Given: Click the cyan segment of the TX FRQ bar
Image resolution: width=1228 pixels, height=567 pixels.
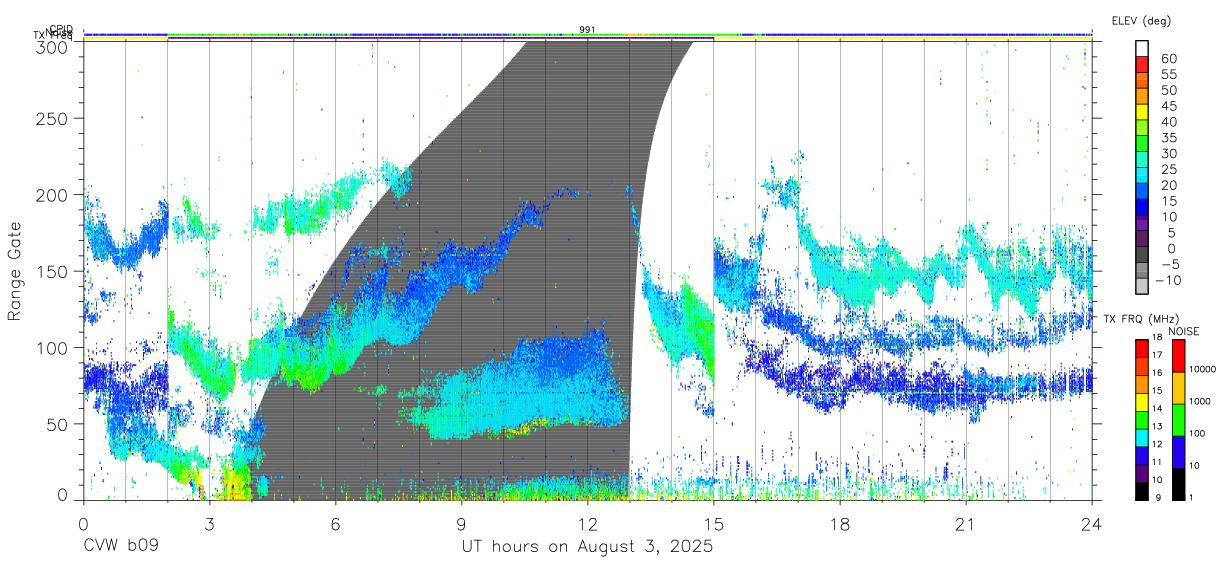Looking at the screenshot, I should (x=1142, y=438).
